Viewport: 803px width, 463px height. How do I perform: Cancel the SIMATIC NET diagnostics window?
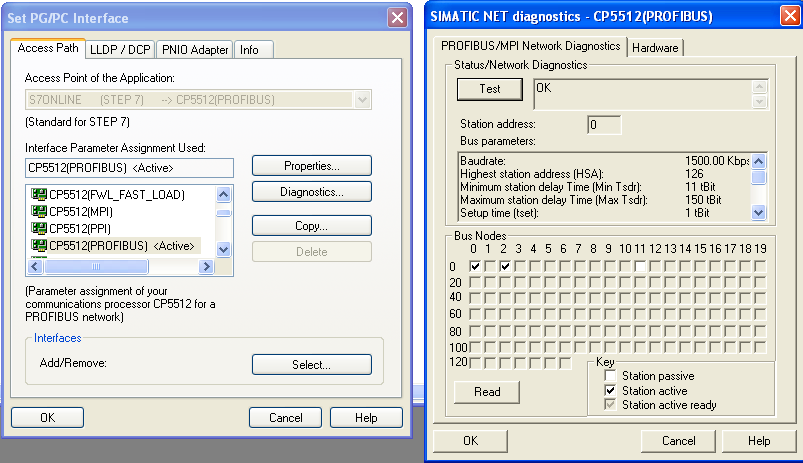click(x=679, y=440)
